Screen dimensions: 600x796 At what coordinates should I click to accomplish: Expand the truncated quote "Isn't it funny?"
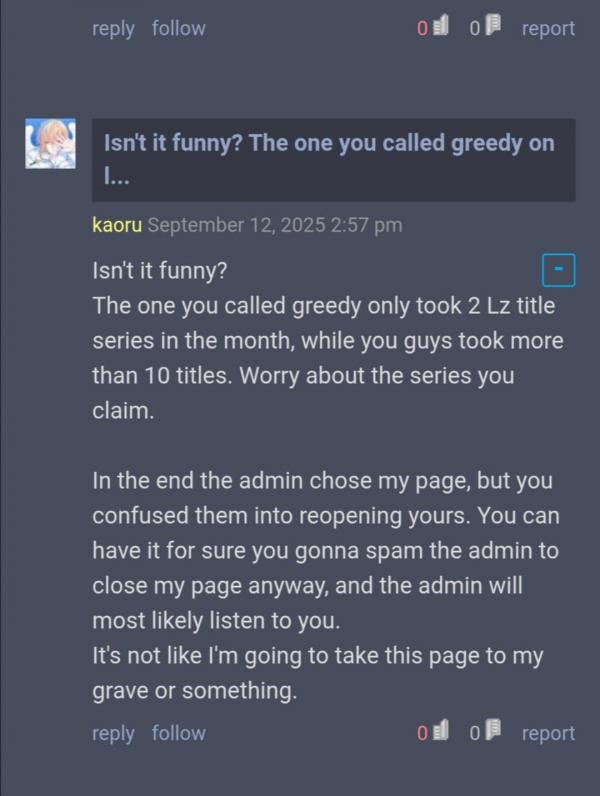[x=334, y=160]
